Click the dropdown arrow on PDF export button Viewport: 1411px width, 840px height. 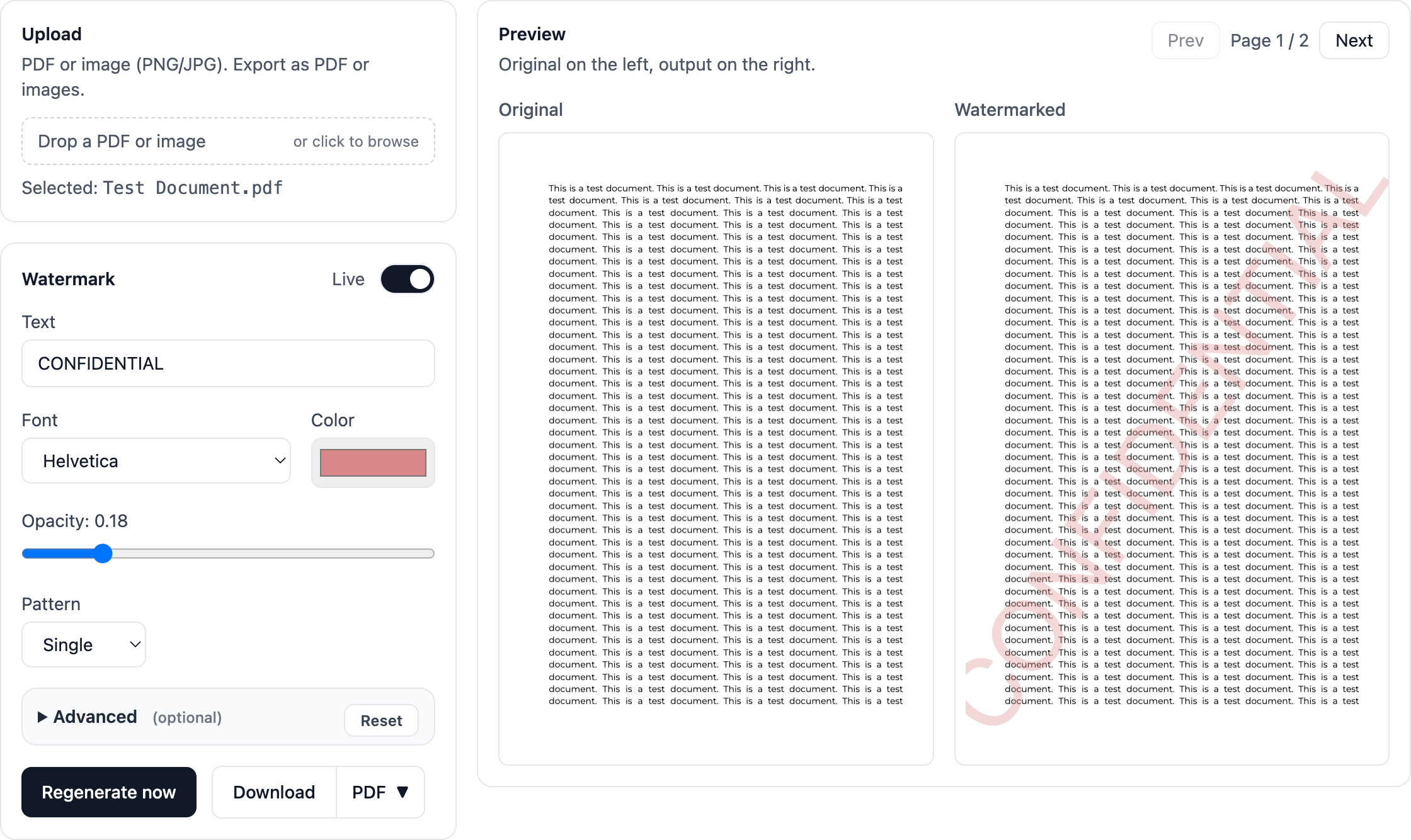click(x=403, y=792)
